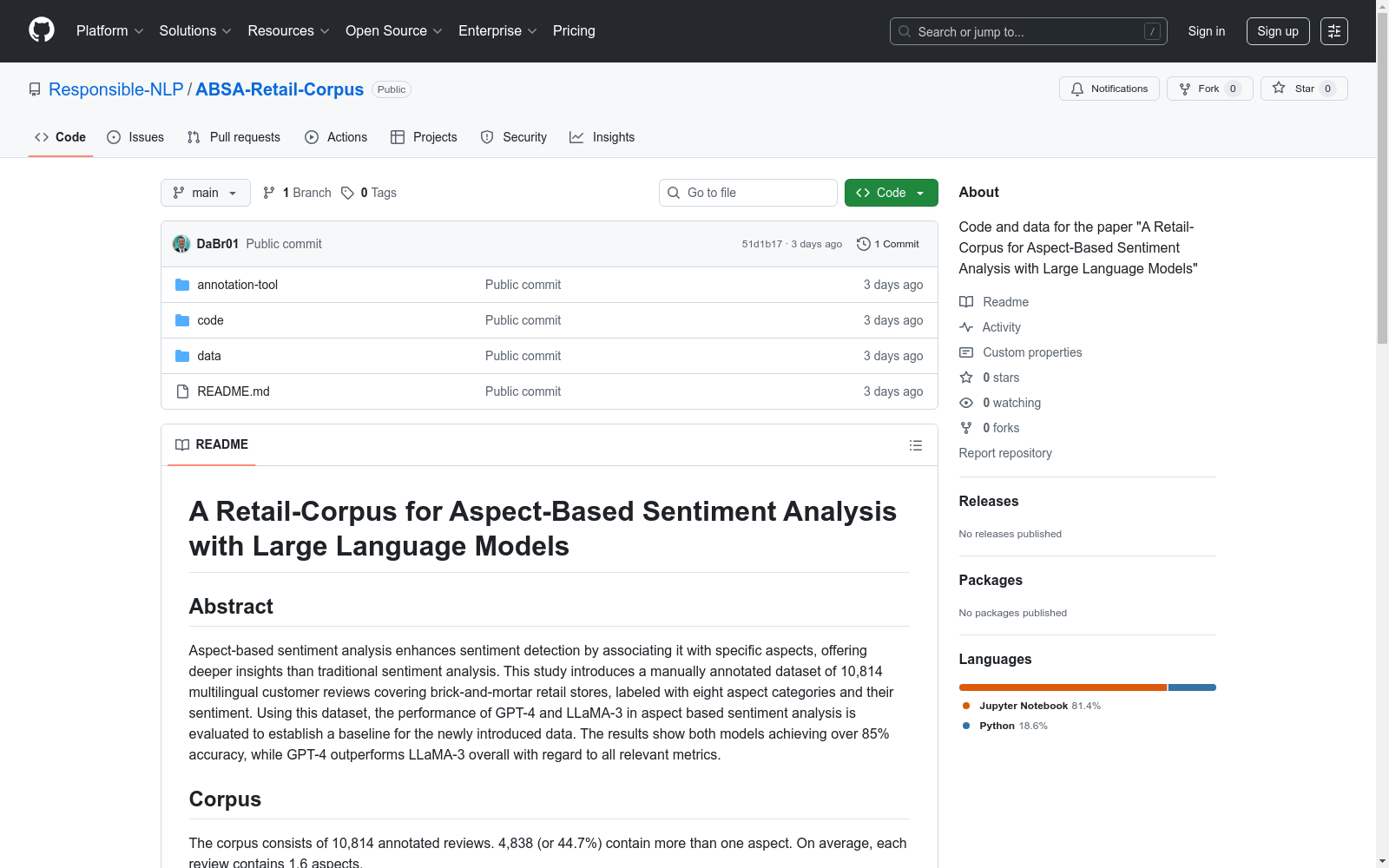
Task: Click the code folder icon
Action: click(x=182, y=320)
